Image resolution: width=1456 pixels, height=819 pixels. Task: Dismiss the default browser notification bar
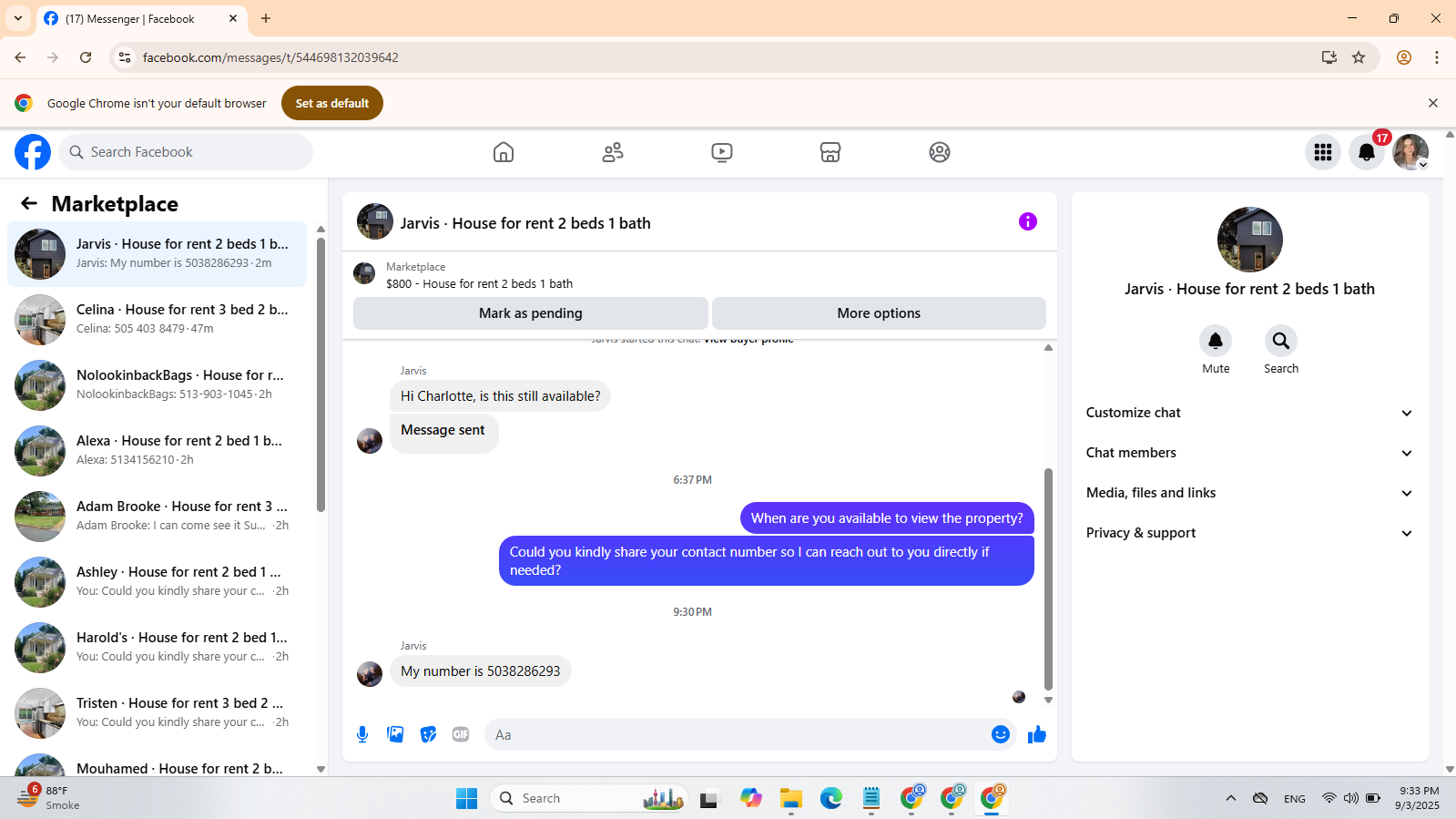[x=1433, y=103]
